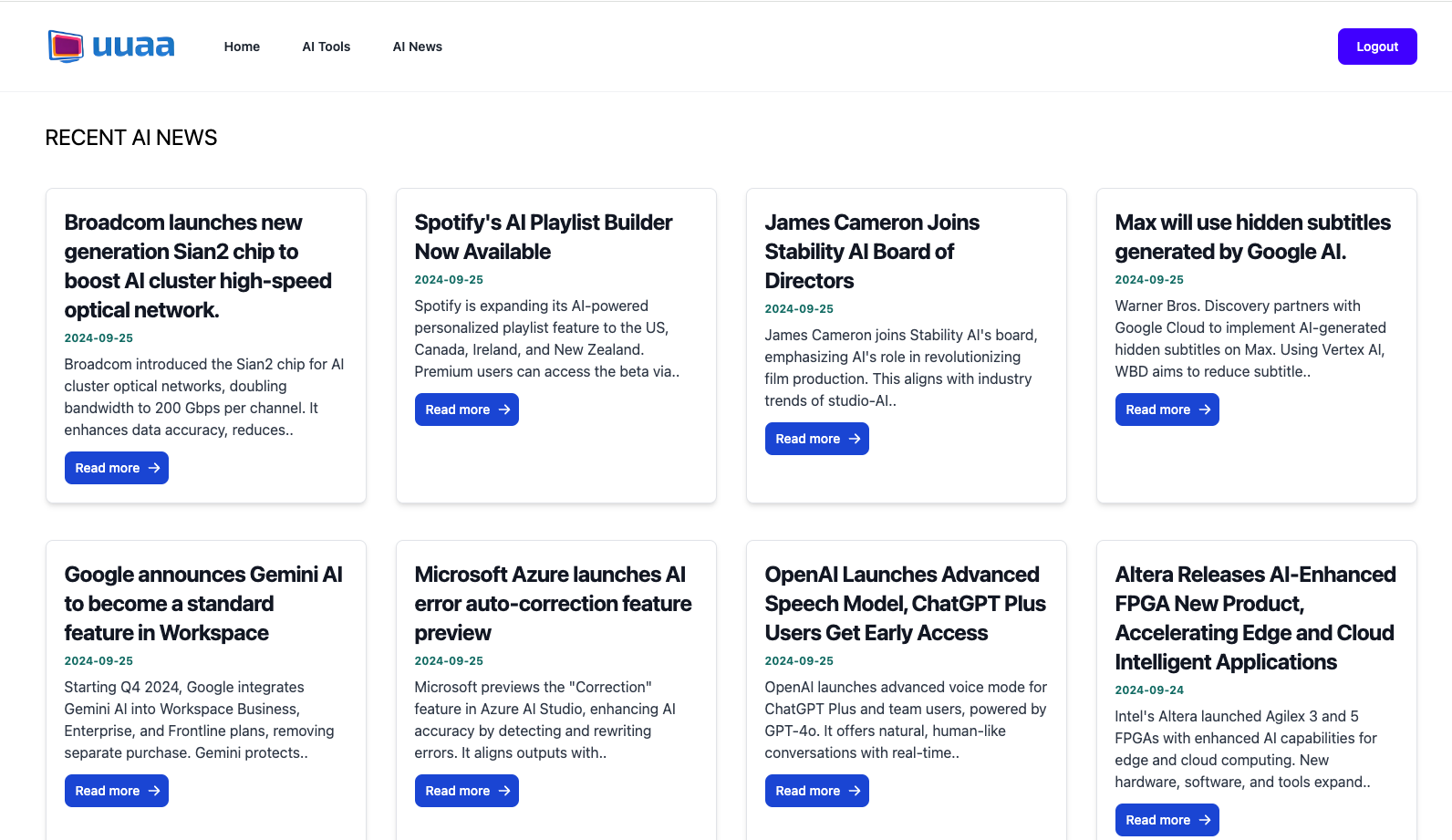
Task: Click Google announces Gemini AI headline
Action: (203, 604)
